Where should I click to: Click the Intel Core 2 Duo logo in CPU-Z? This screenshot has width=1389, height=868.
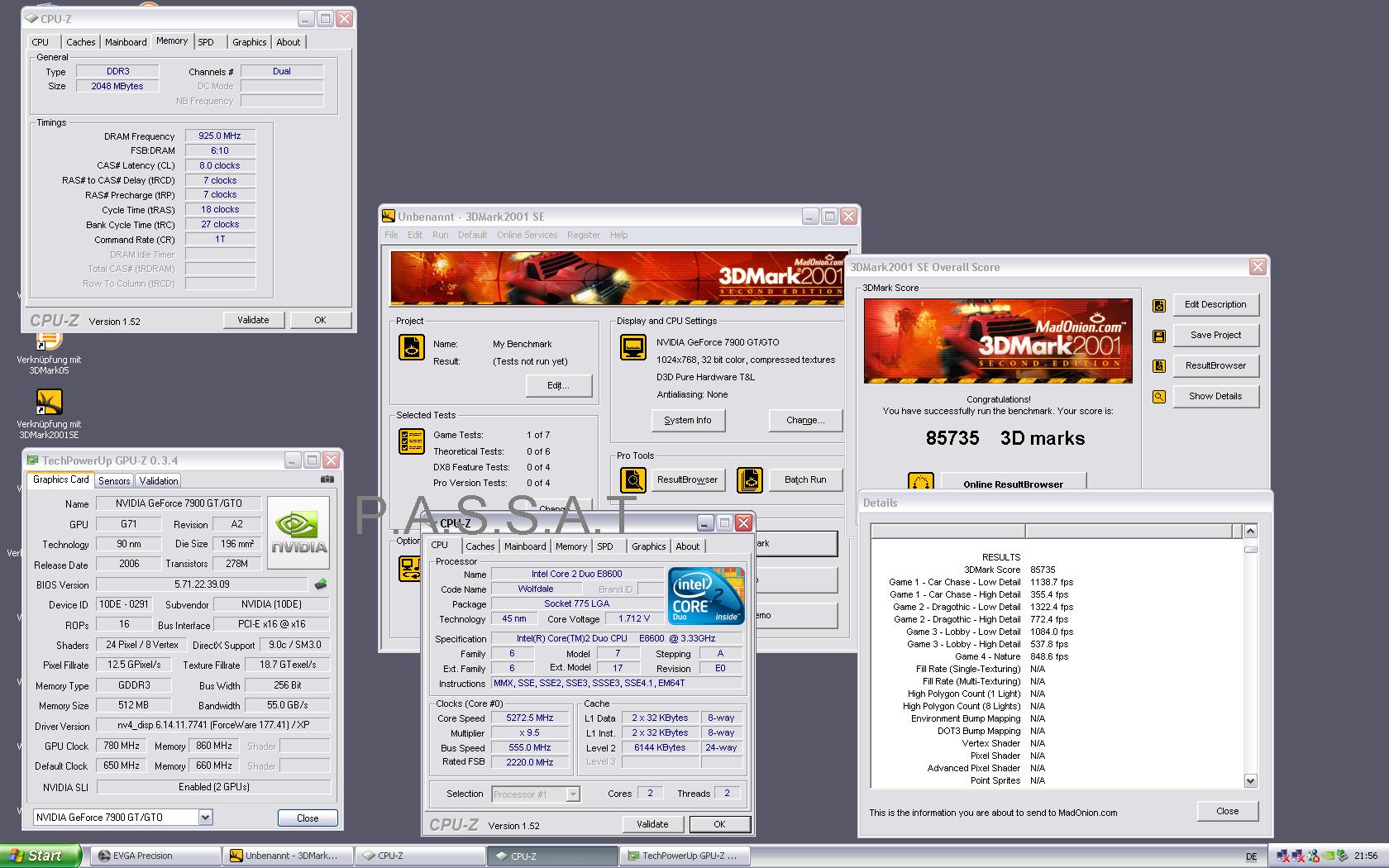[x=706, y=595]
